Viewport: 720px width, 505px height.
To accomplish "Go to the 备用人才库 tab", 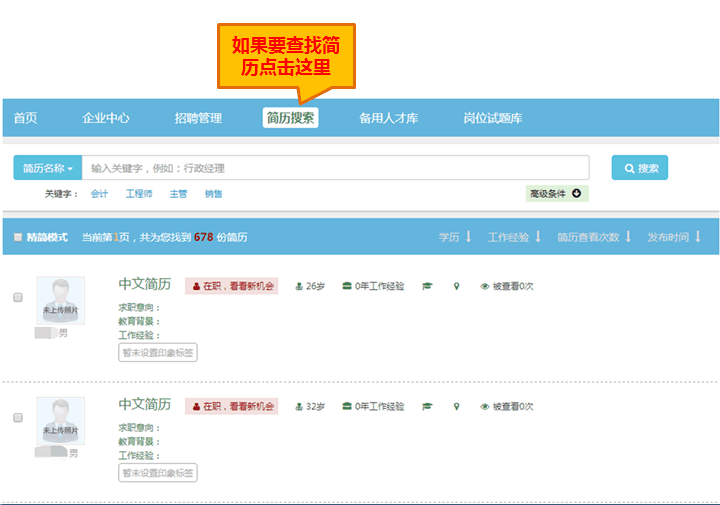I will click(x=388, y=118).
